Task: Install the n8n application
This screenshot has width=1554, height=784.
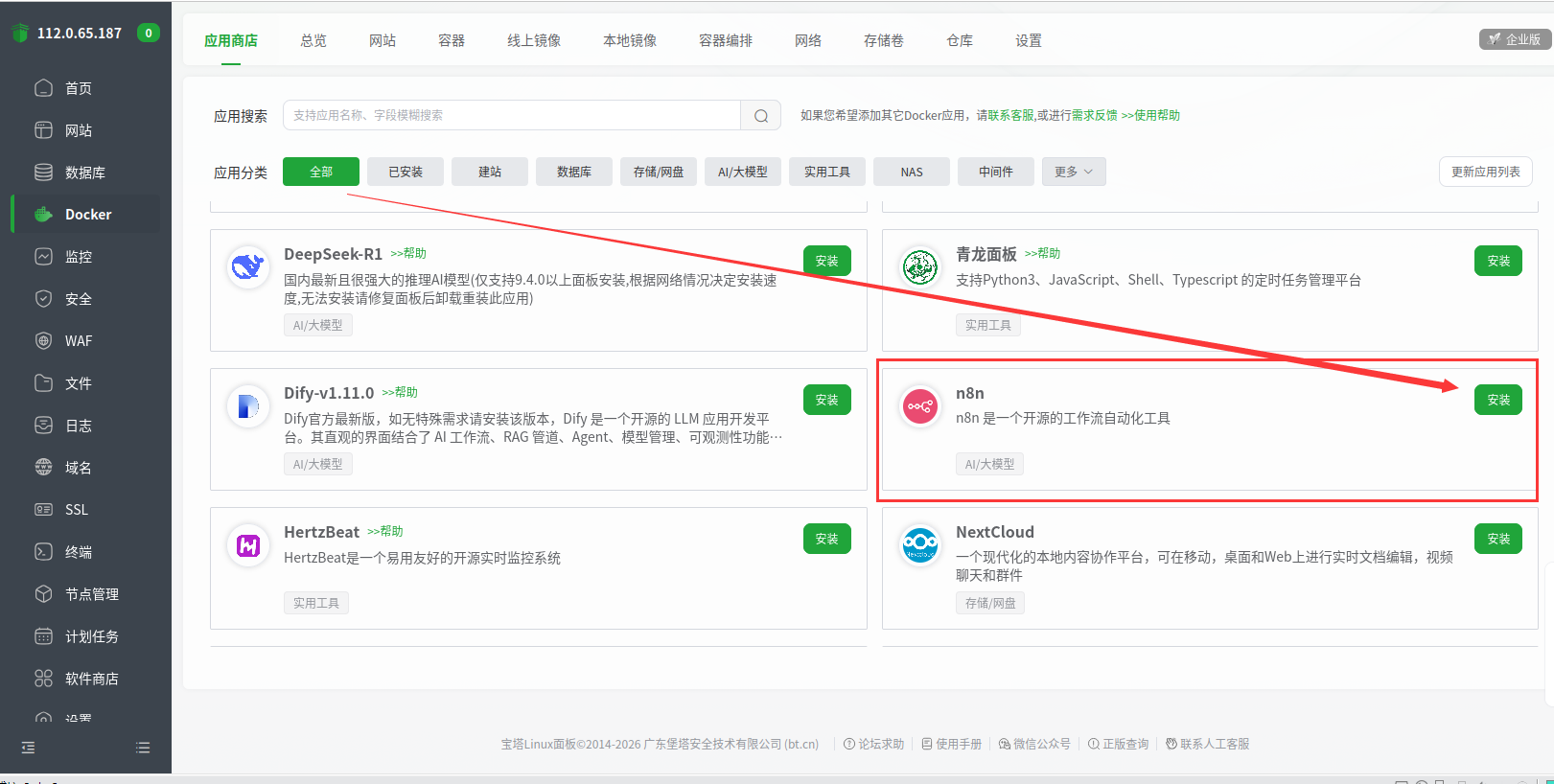Action: (x=1497, y=400)
